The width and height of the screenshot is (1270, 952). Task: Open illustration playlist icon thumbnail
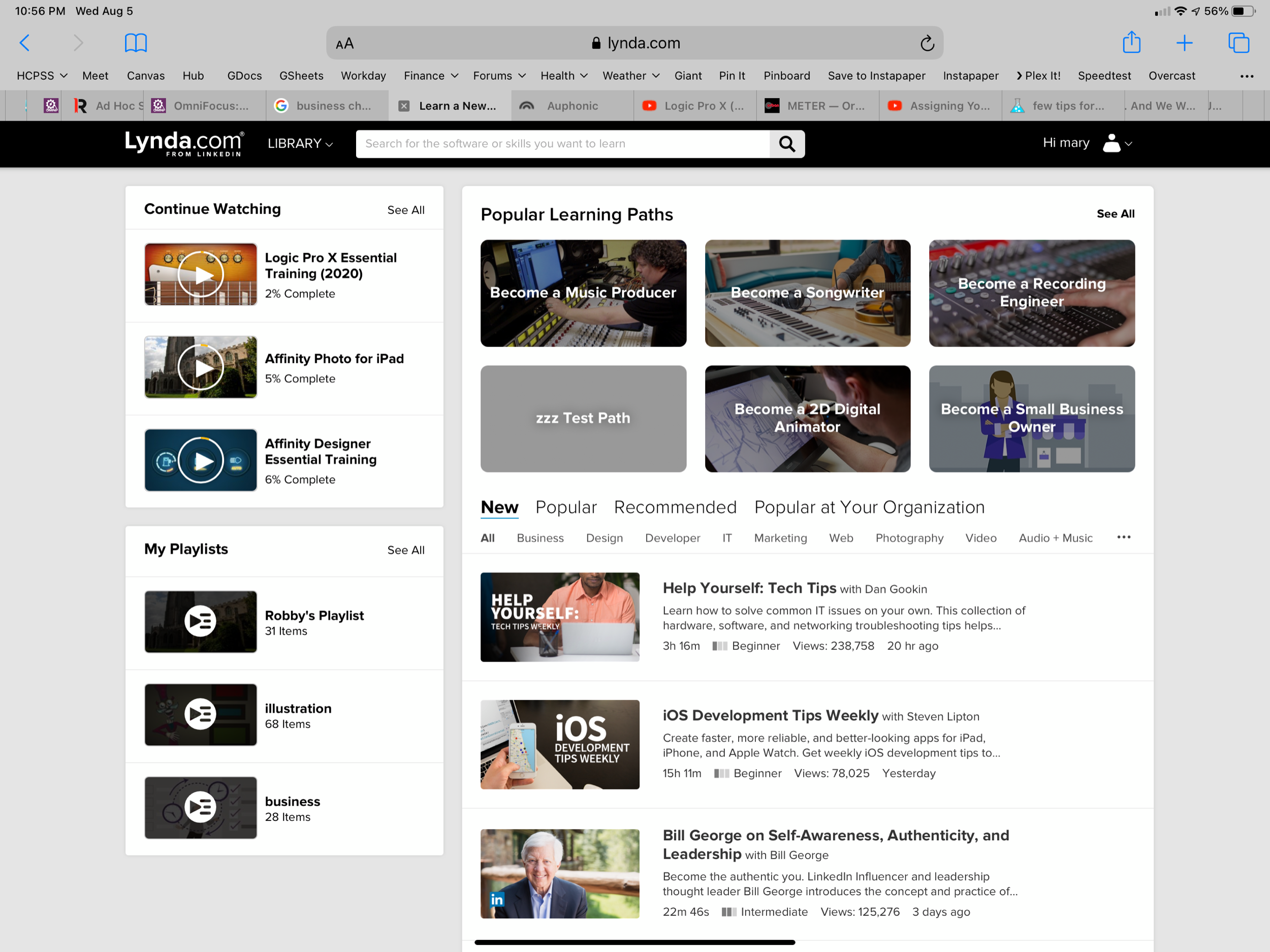click(200, 715)
